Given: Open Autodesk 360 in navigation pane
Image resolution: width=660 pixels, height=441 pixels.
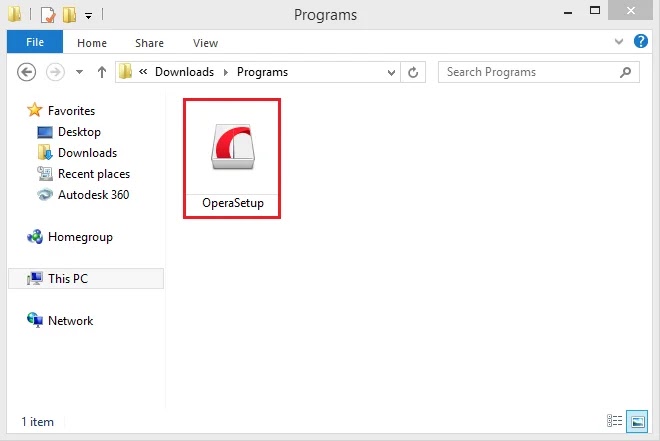Looking at the screenshot, I should point(93,195).
